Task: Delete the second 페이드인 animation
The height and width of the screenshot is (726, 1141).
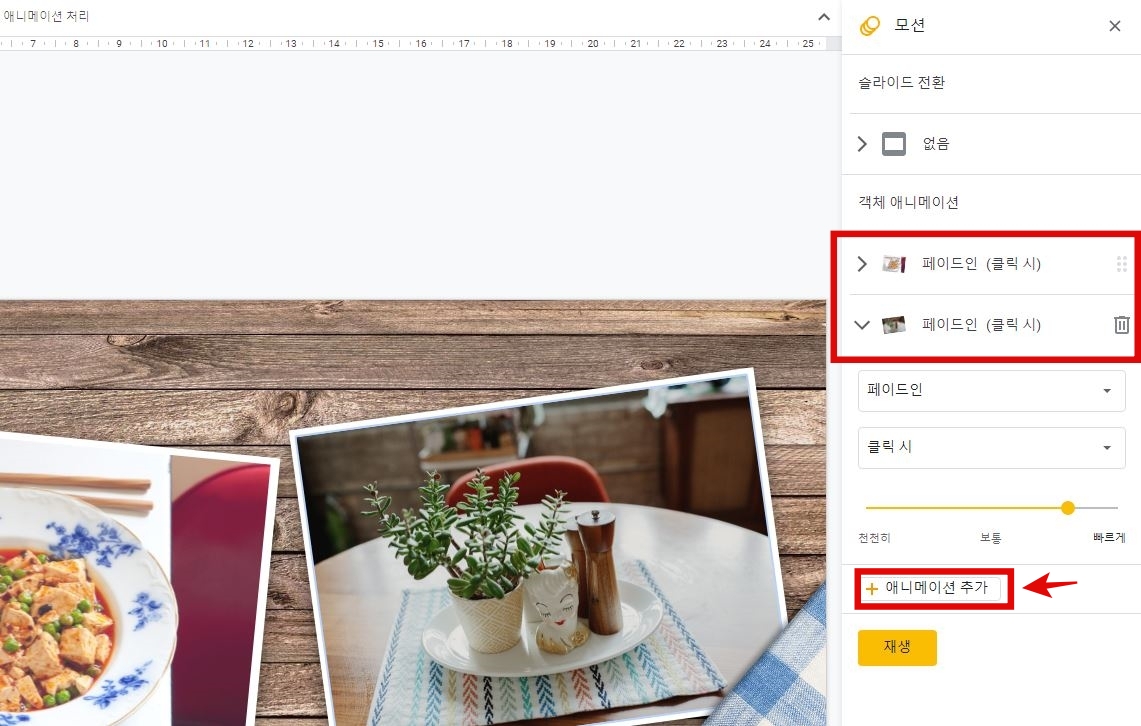Action: pyautogui.click(x=1121, y=324)
